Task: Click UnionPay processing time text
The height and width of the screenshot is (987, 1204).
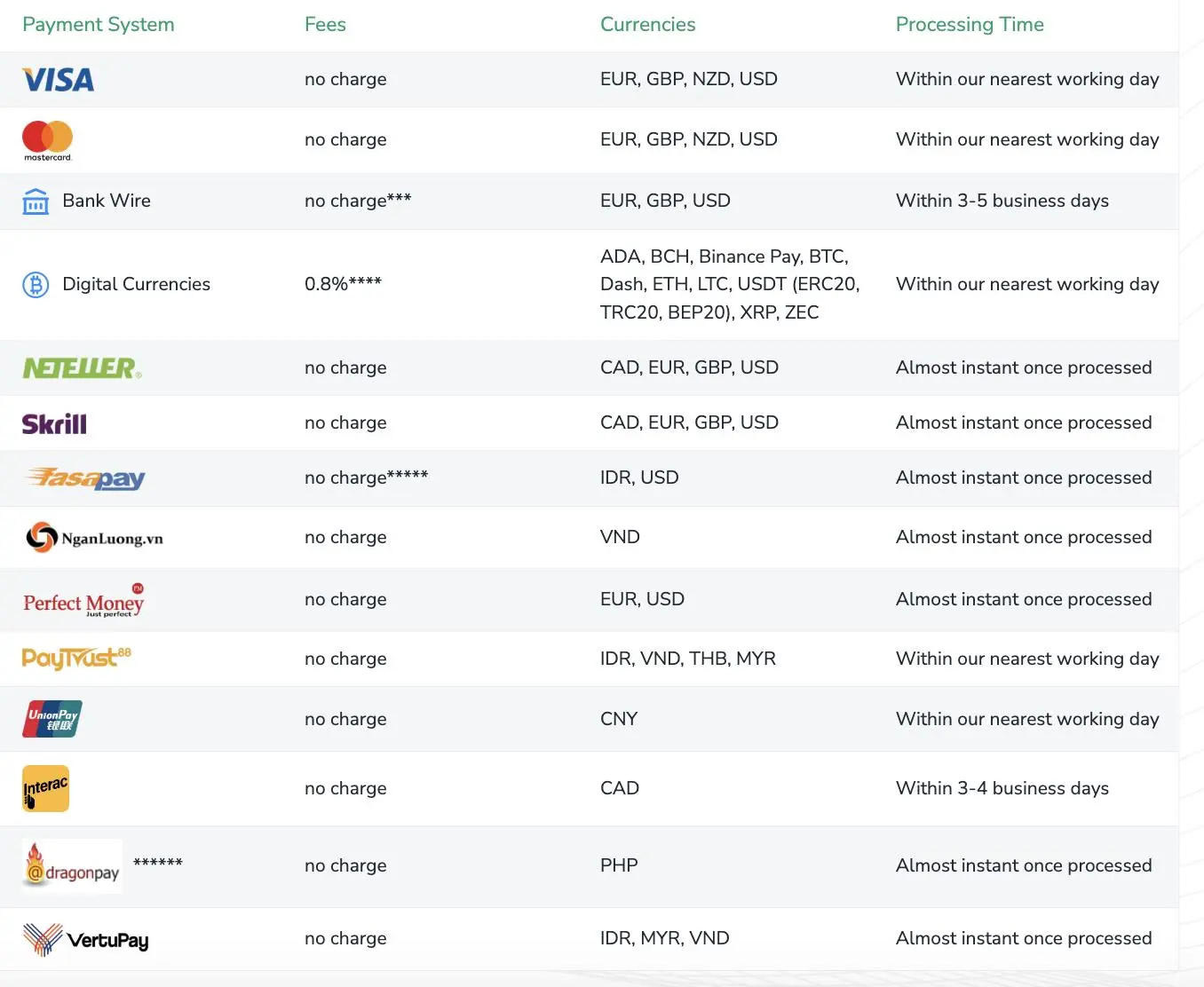Action: 1027,719
